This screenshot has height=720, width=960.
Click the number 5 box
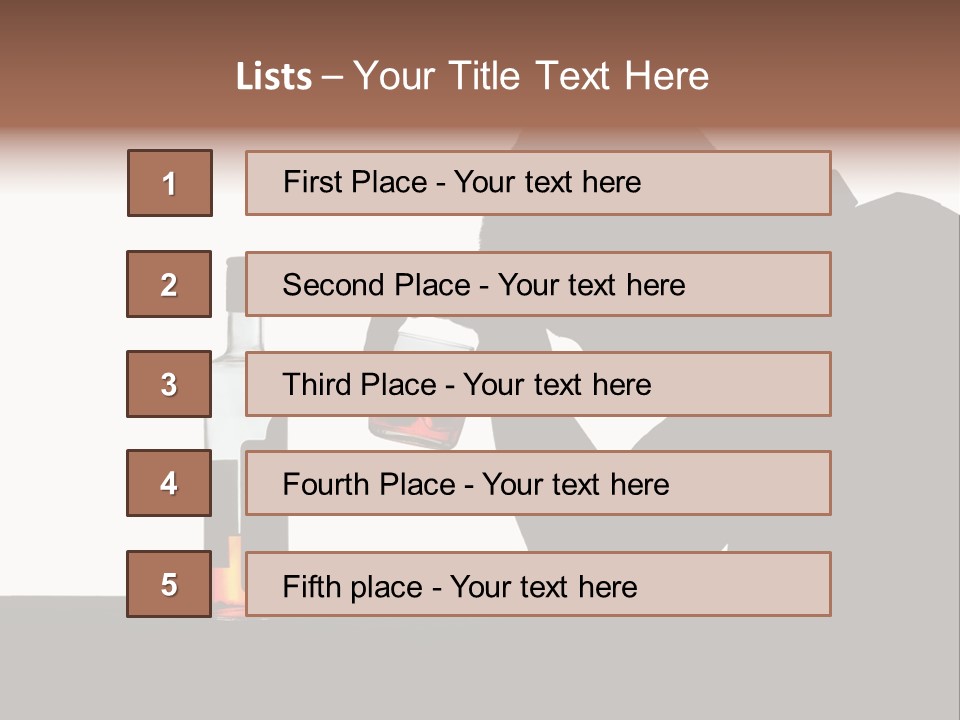click(169, 584)
